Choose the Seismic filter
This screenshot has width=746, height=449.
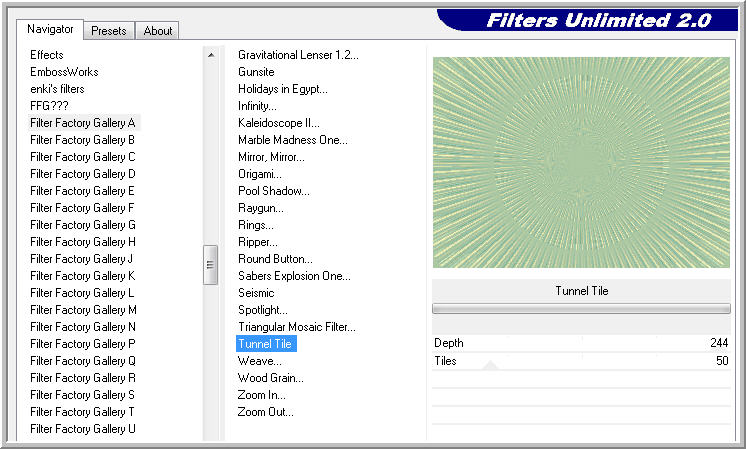click(256, 293)
